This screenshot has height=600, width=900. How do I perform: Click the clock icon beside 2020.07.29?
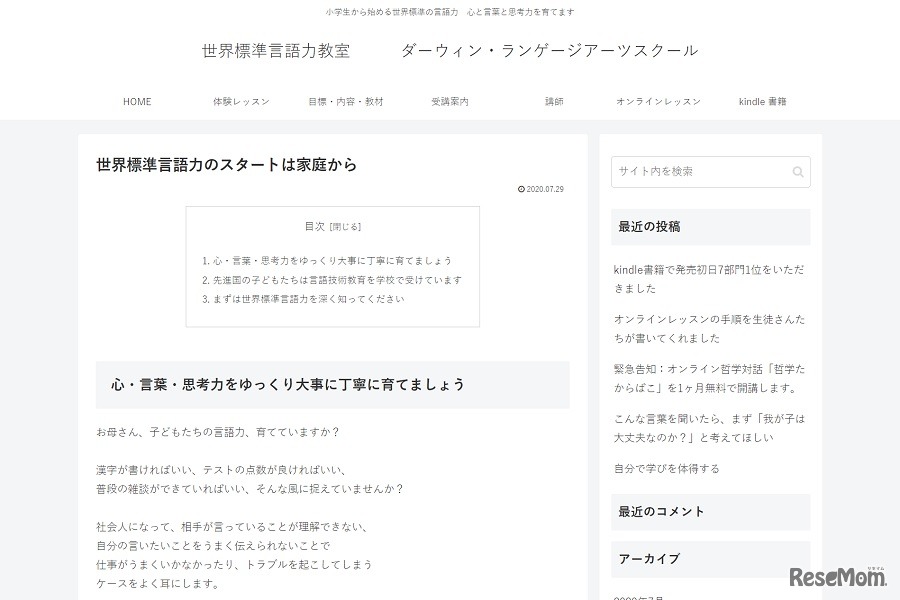(x=521, y=189)
